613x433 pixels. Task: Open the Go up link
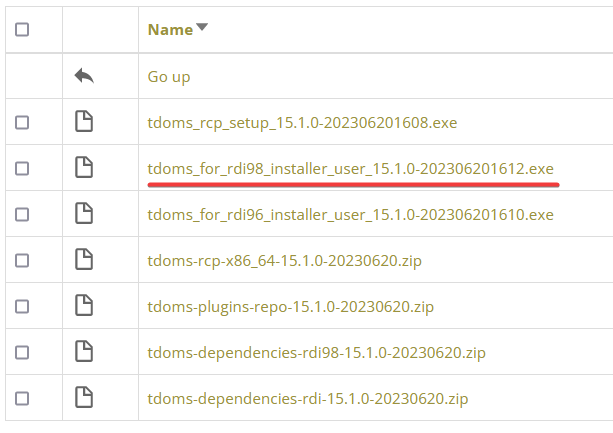168,76
